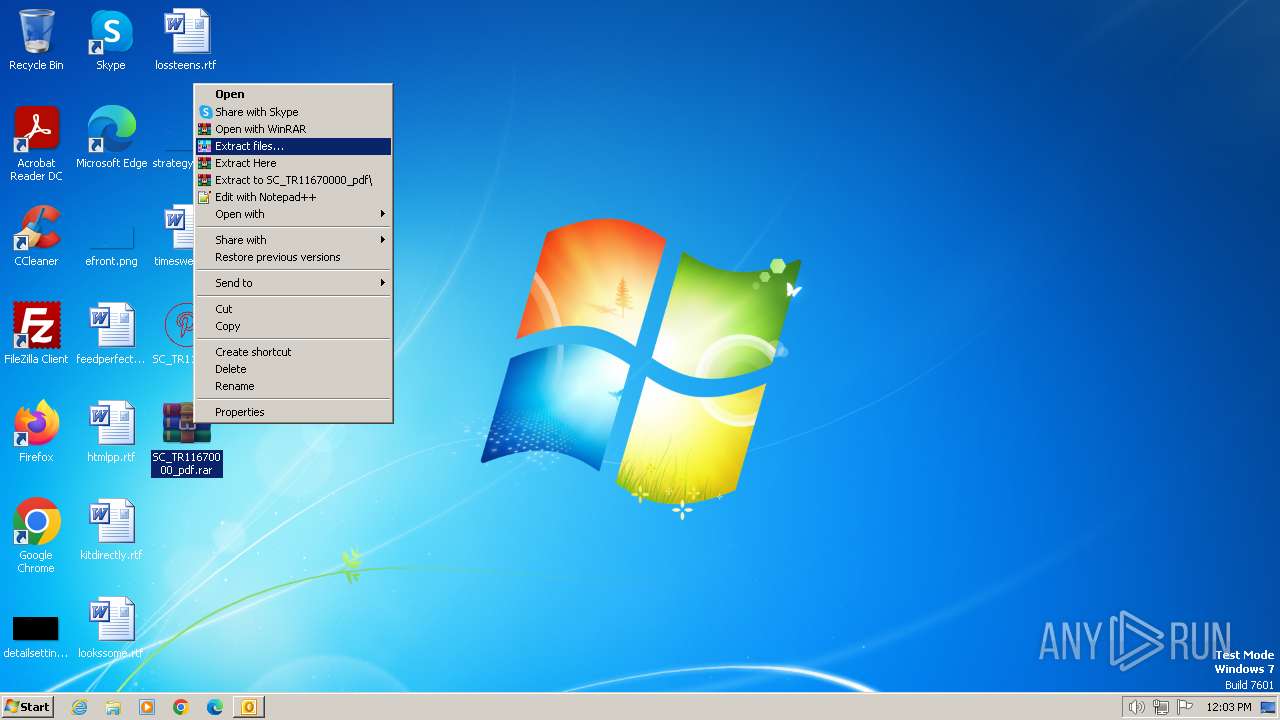This screenshot has height=720, width=1280.
Task: Click the taskbar clock showing 12:03 PM
Action: pyautogui.click(x=1229, y=707)
